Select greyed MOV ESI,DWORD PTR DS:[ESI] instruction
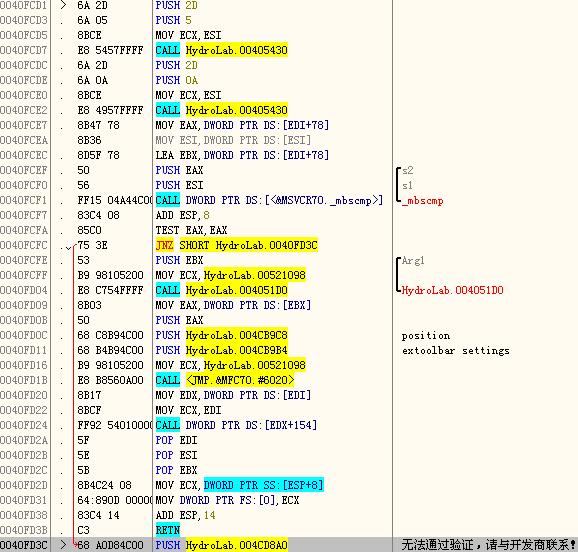 pos(233,140)
